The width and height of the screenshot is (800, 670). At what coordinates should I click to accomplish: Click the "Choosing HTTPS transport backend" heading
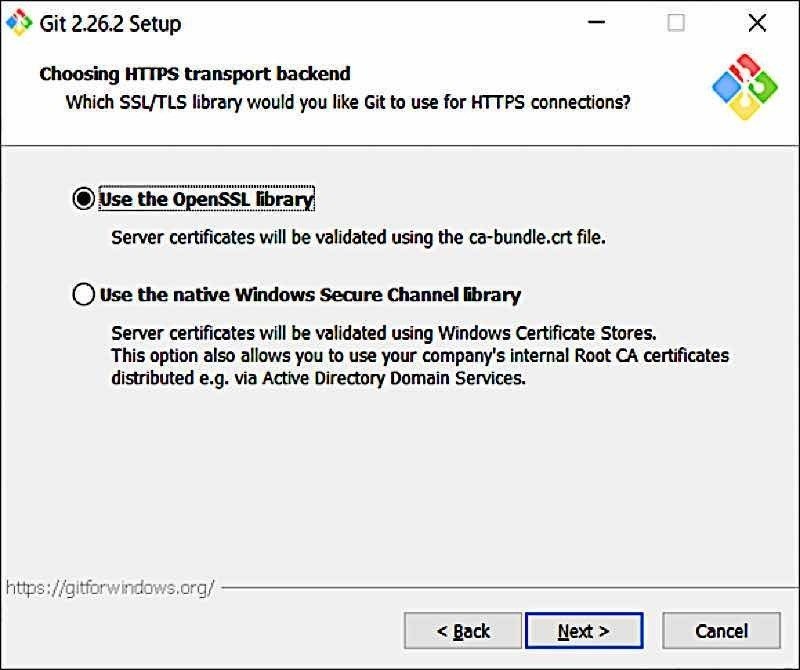point(195,74)
